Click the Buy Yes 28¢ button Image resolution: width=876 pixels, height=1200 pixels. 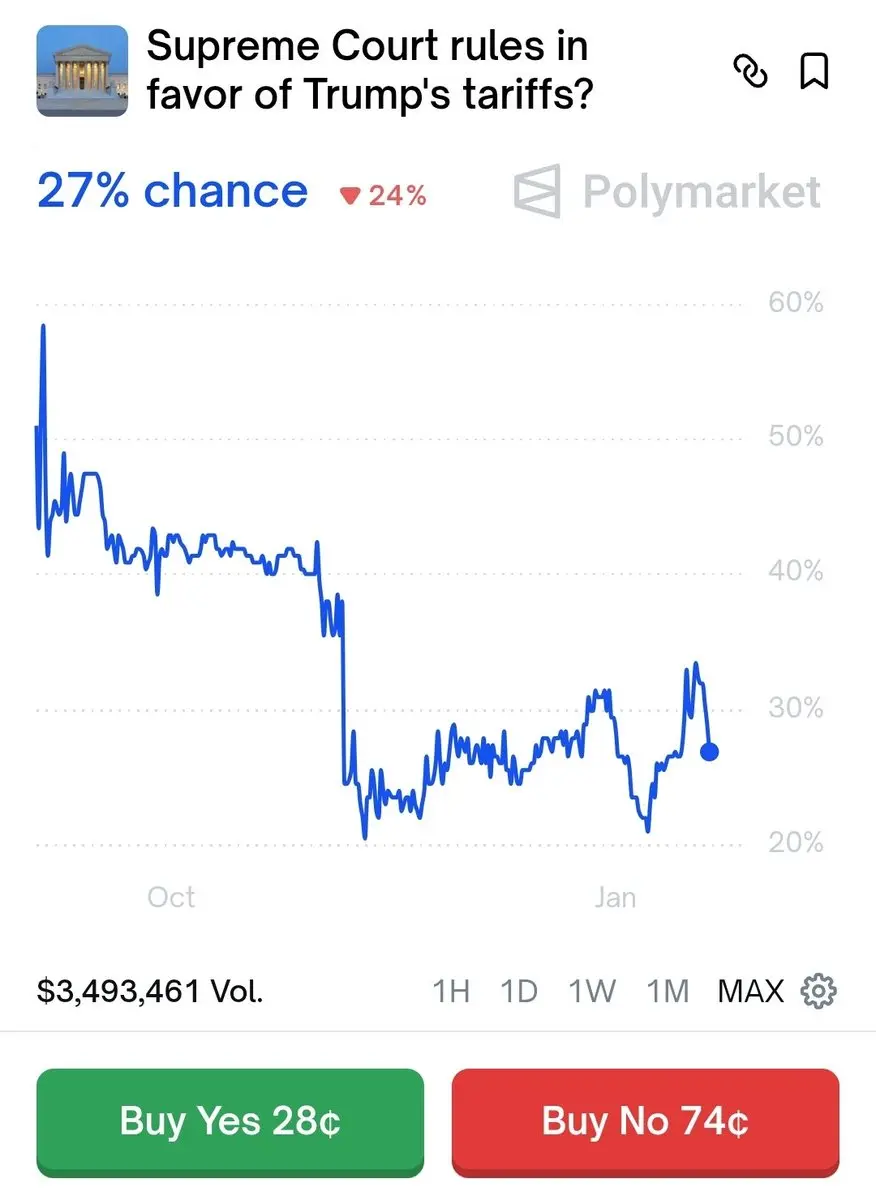(230, 1121)
